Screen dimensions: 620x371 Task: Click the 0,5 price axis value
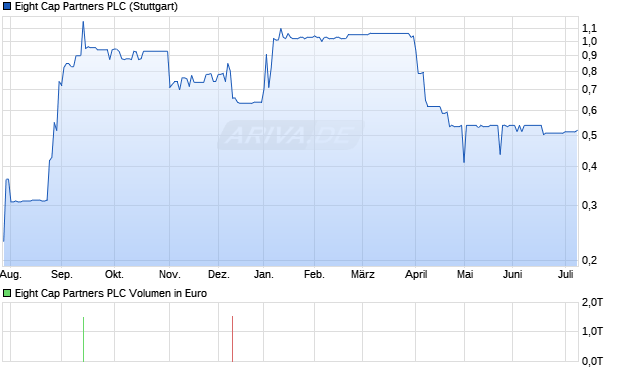[589, 135]
